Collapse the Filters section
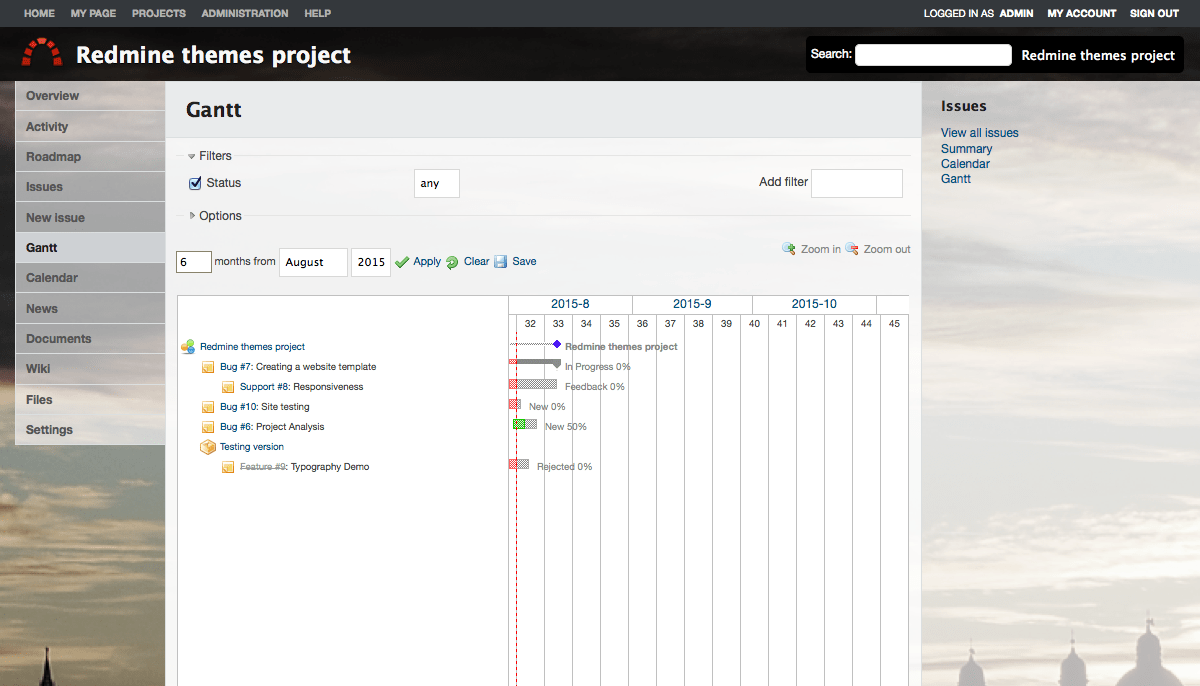 click(x=209, y=156)
